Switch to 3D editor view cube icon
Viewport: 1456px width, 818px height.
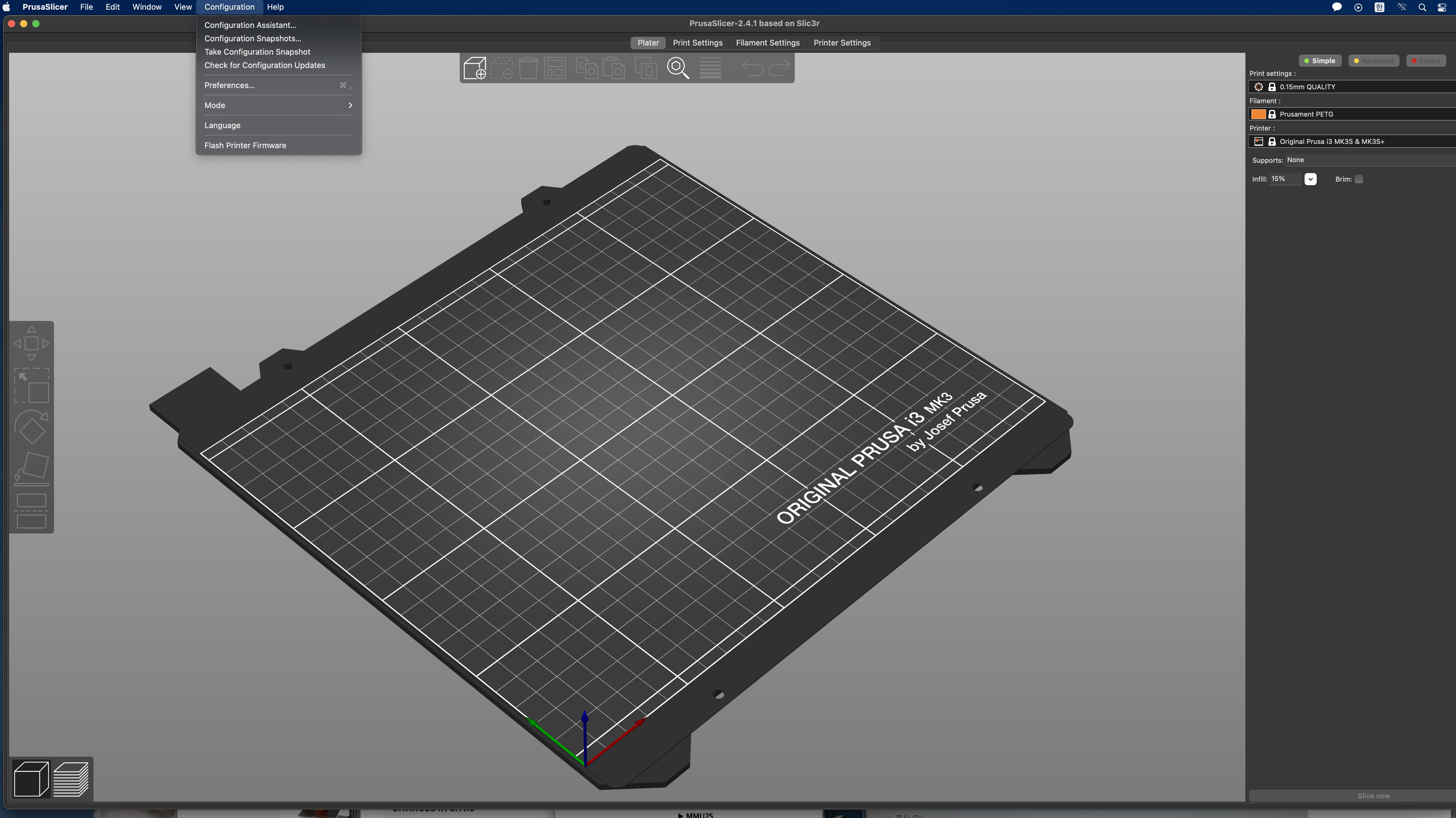tap(31, 779)
